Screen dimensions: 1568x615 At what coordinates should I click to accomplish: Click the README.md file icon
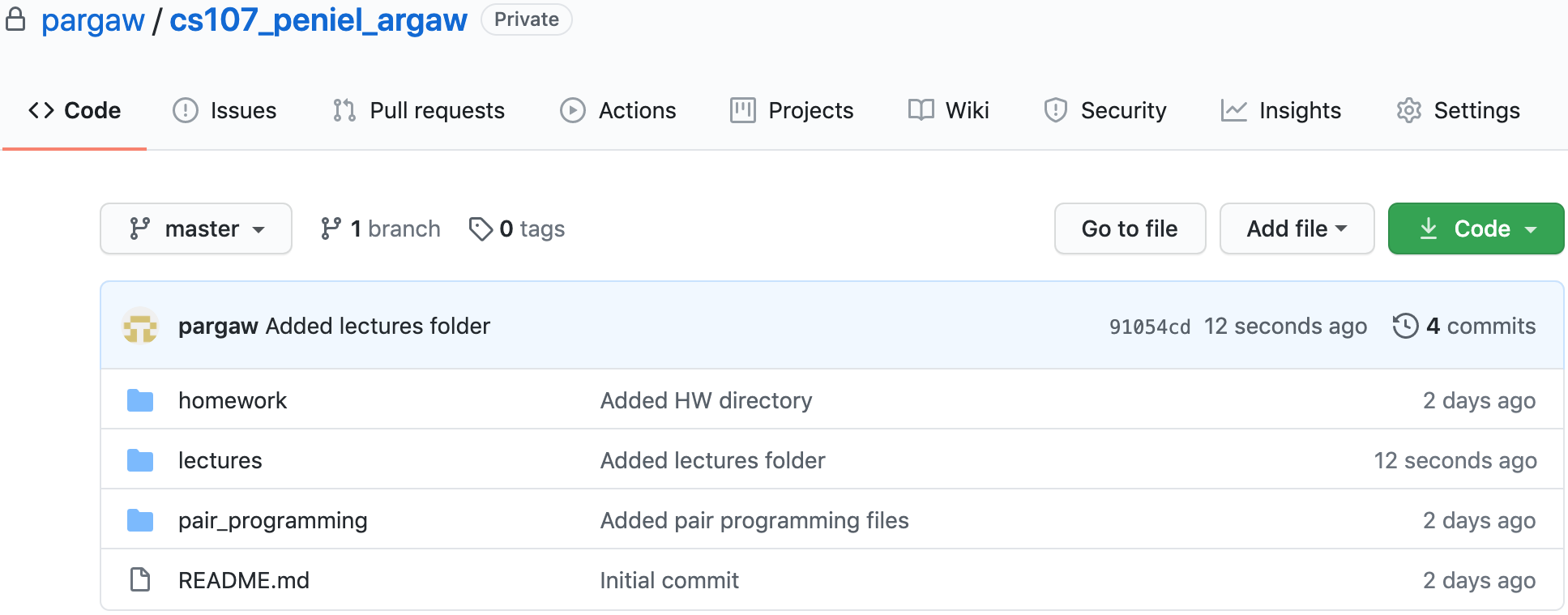[x=140, y=580]
